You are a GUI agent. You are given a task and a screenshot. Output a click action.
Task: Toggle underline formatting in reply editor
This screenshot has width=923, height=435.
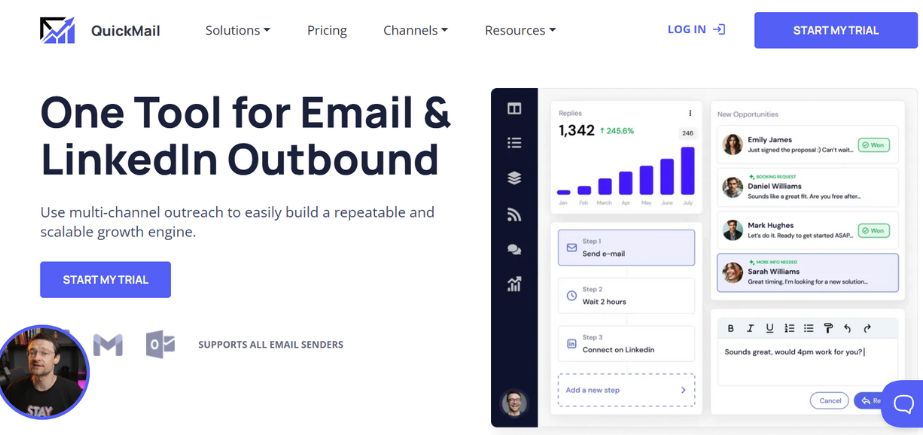[x=769, y=328]
